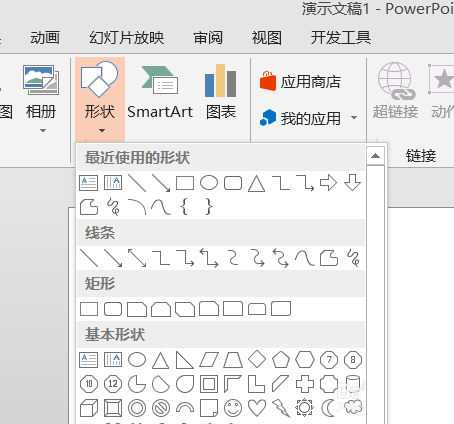Click the 超链接 hyperlink button

(x=395, y=91)
